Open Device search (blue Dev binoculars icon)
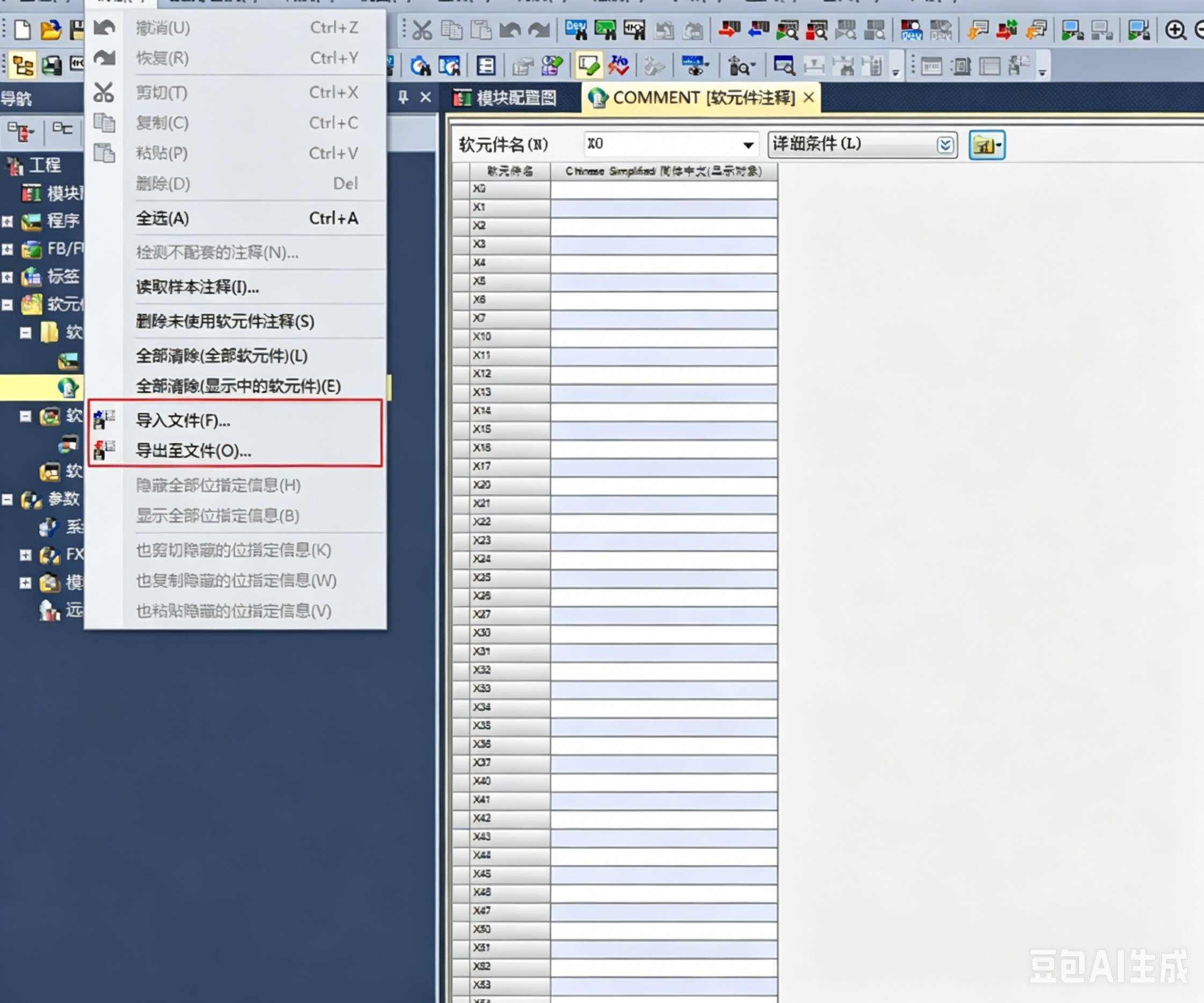This screenshot has height=1003, width=1204. (x=575, y=30)
